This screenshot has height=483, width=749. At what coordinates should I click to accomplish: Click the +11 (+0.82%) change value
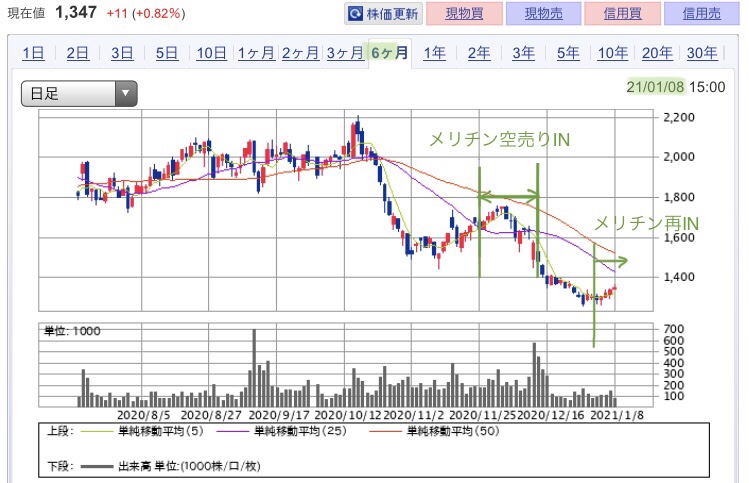tap(146, 13)
